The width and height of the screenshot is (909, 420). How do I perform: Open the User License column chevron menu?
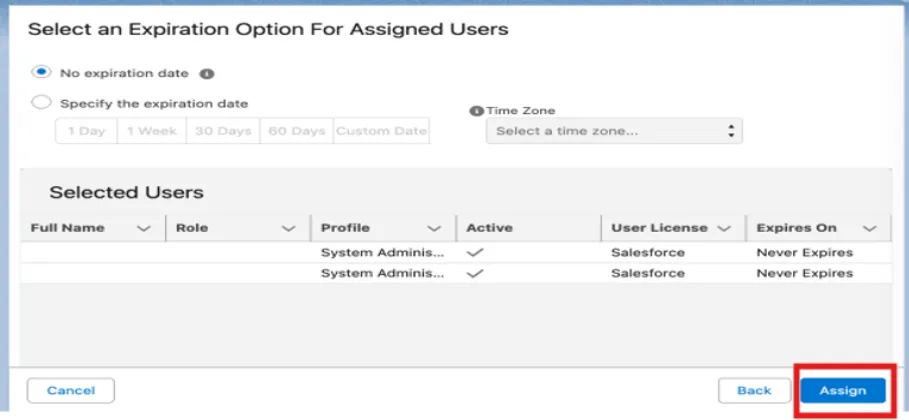tap(723, 229)
